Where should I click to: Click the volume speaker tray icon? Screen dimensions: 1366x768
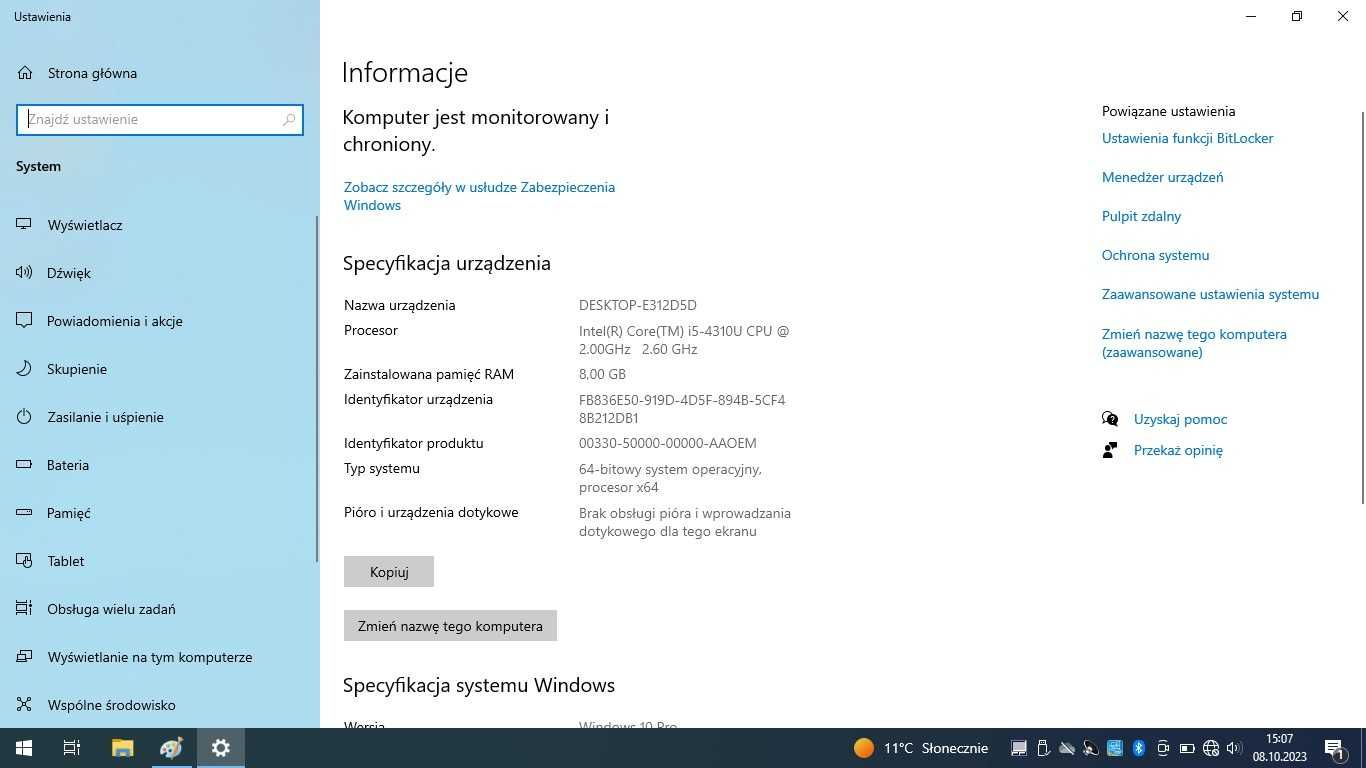click(x=1234, y=748)
